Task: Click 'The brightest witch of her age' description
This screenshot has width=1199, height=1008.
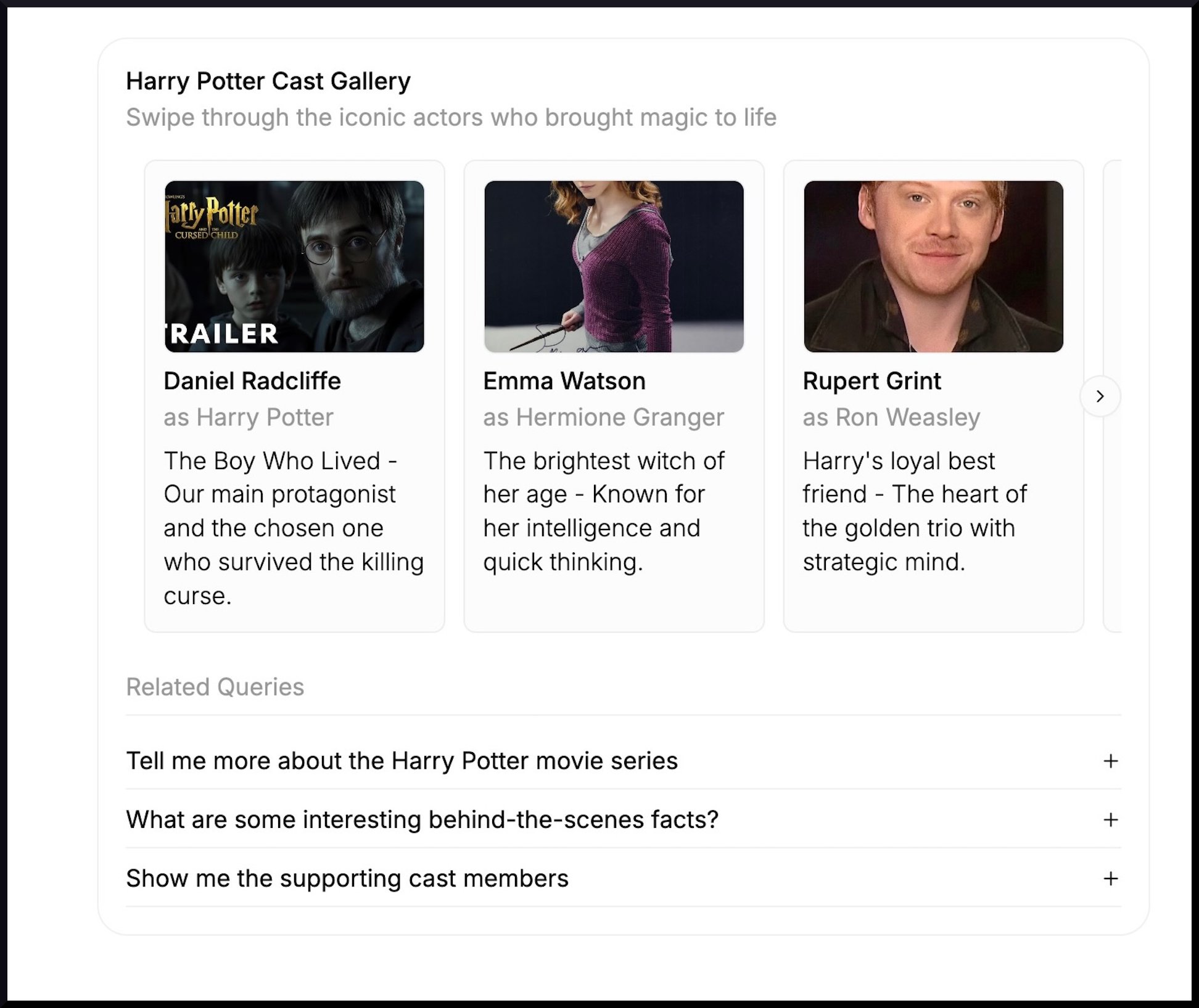Action: coord(604,511)
